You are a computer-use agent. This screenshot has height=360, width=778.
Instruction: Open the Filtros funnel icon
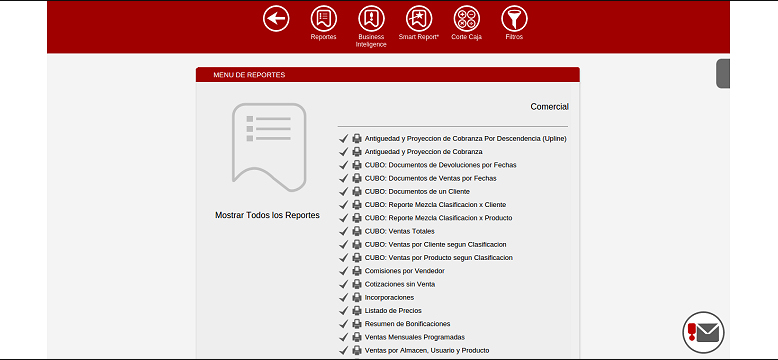coord(514,19)
